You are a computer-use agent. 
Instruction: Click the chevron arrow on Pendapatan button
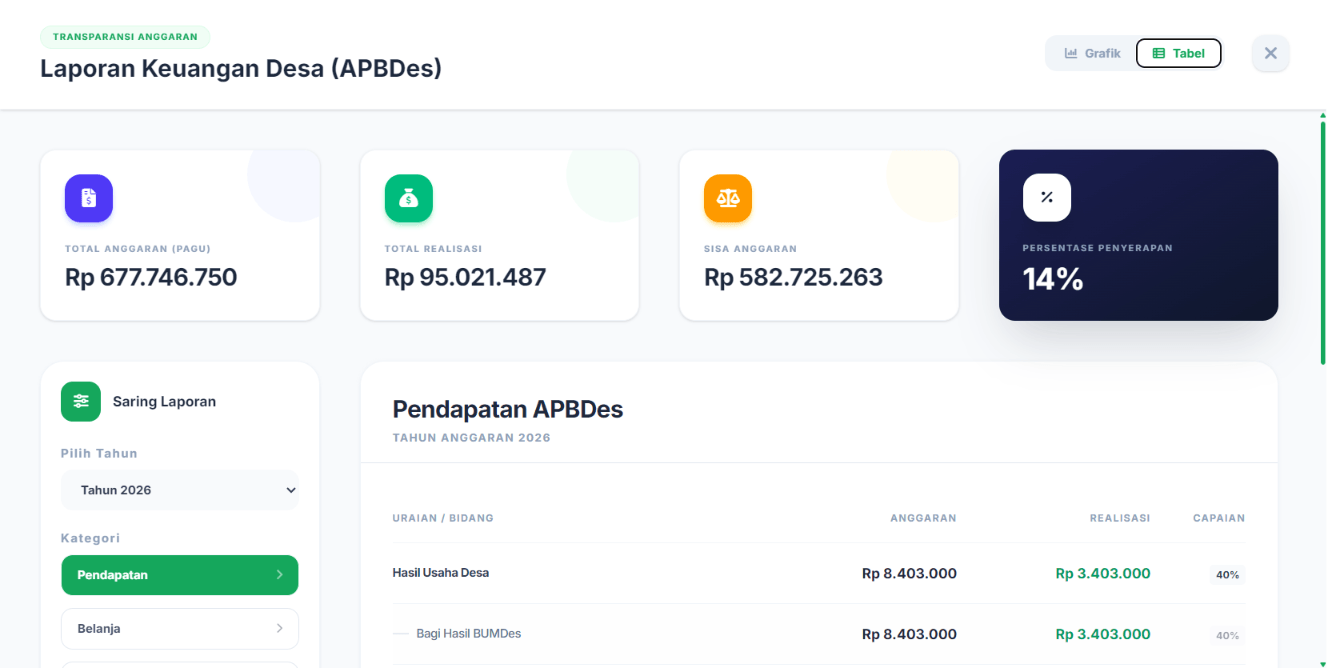point(279,575)
